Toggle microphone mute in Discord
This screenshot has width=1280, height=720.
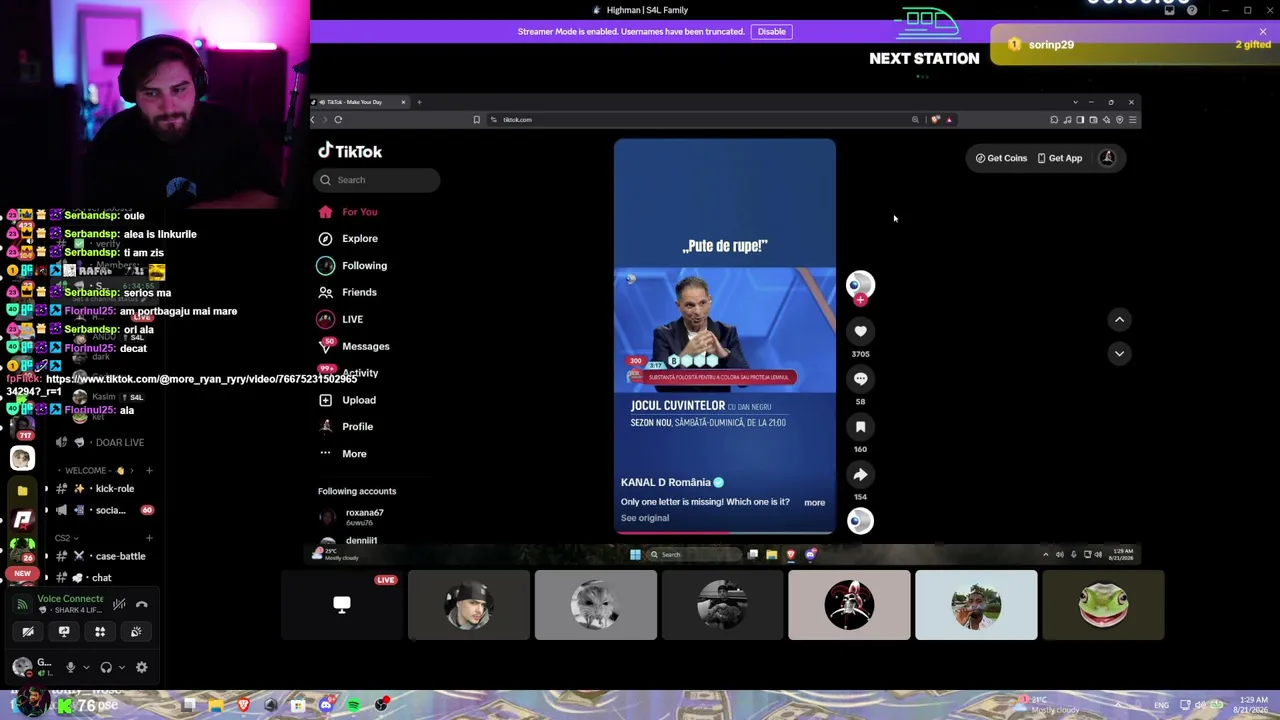coord(70,668)
